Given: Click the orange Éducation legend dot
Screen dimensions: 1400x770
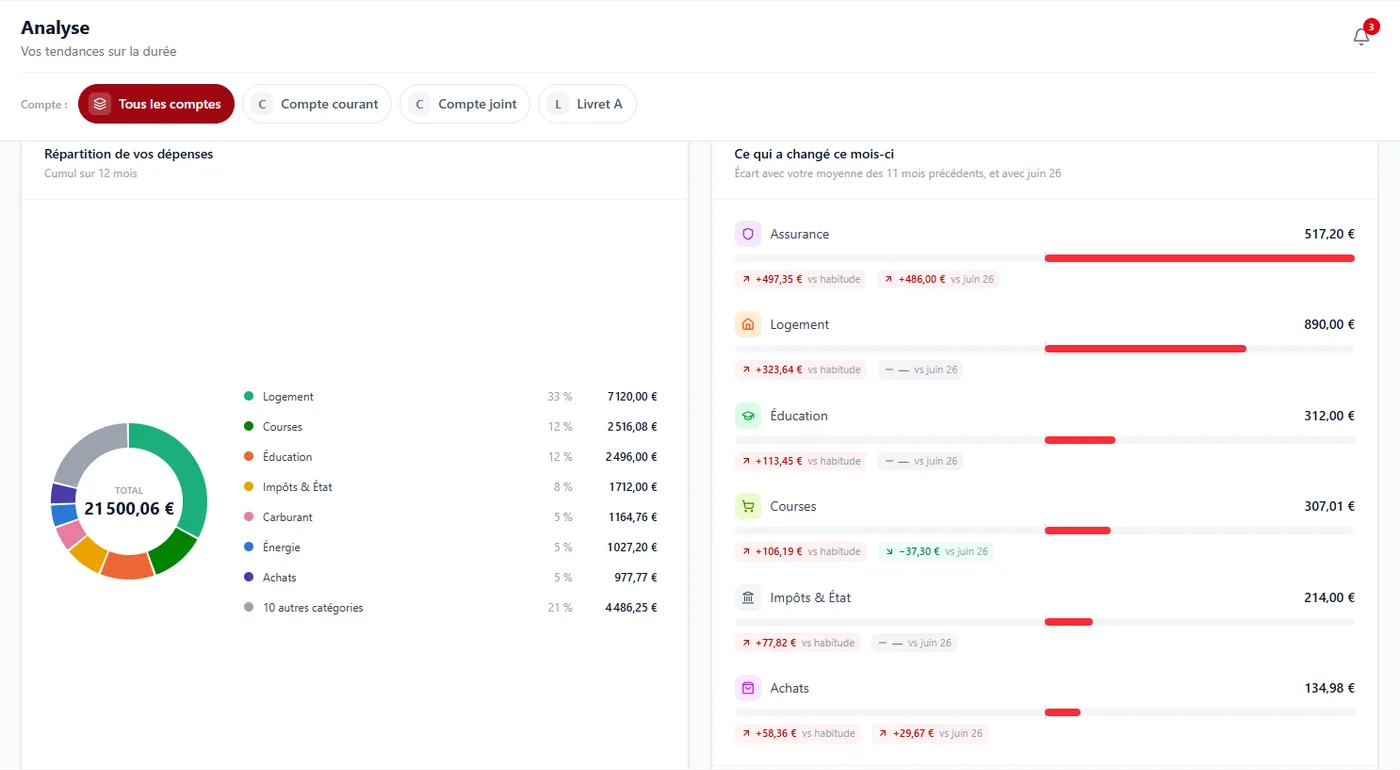Looking at the screenshot, I should (249, 457).
